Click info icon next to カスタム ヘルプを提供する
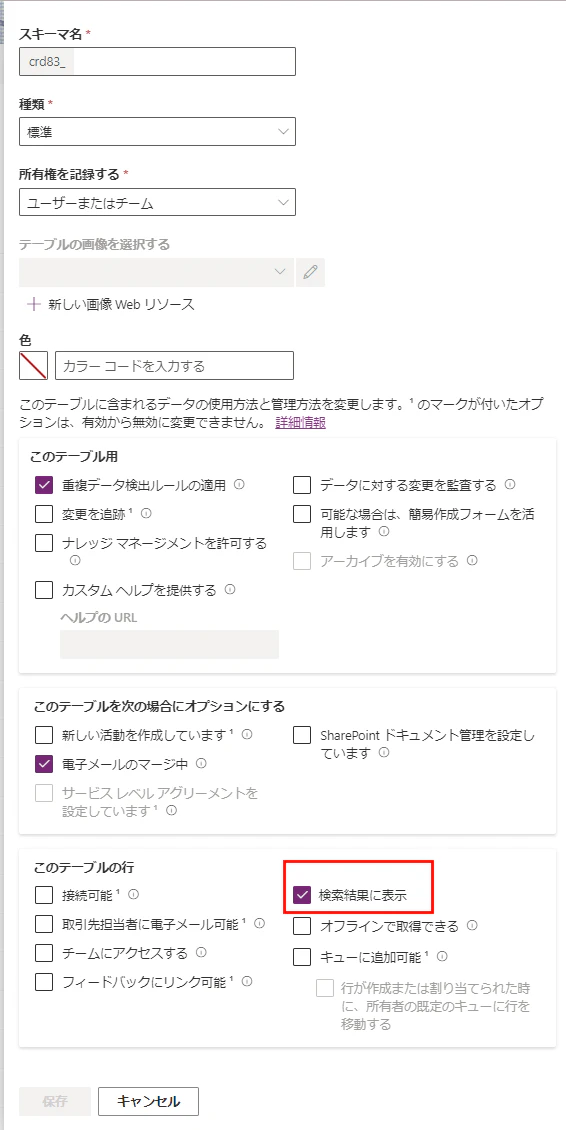Viewport: 566px width, 1130px height. point(230,590)
